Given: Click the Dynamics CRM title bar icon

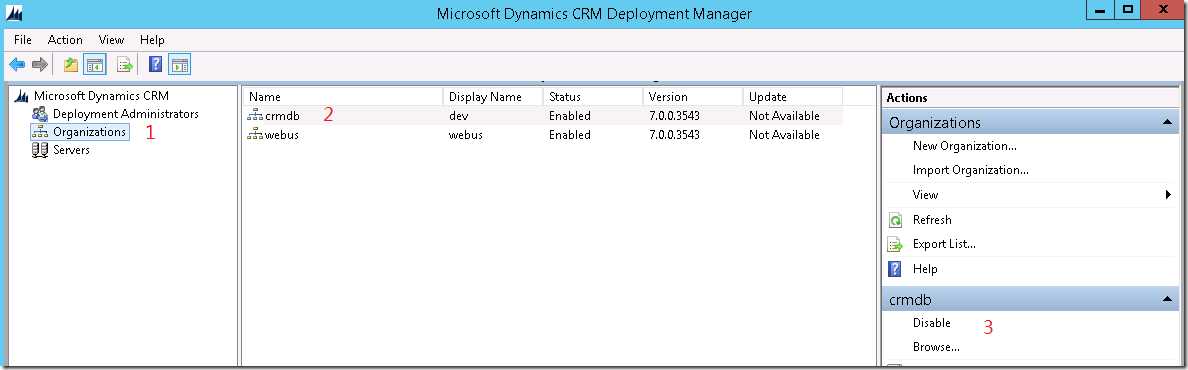Looking at the screenshot, I should pyautogui.click(x=14, y=13).
